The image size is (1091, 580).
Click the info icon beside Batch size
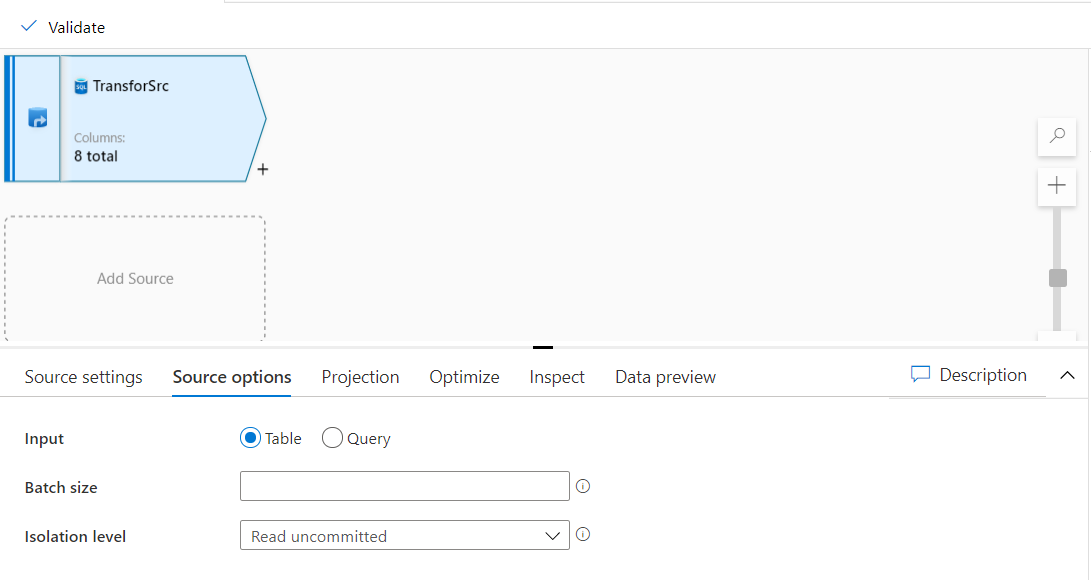(x=583, y=486)
